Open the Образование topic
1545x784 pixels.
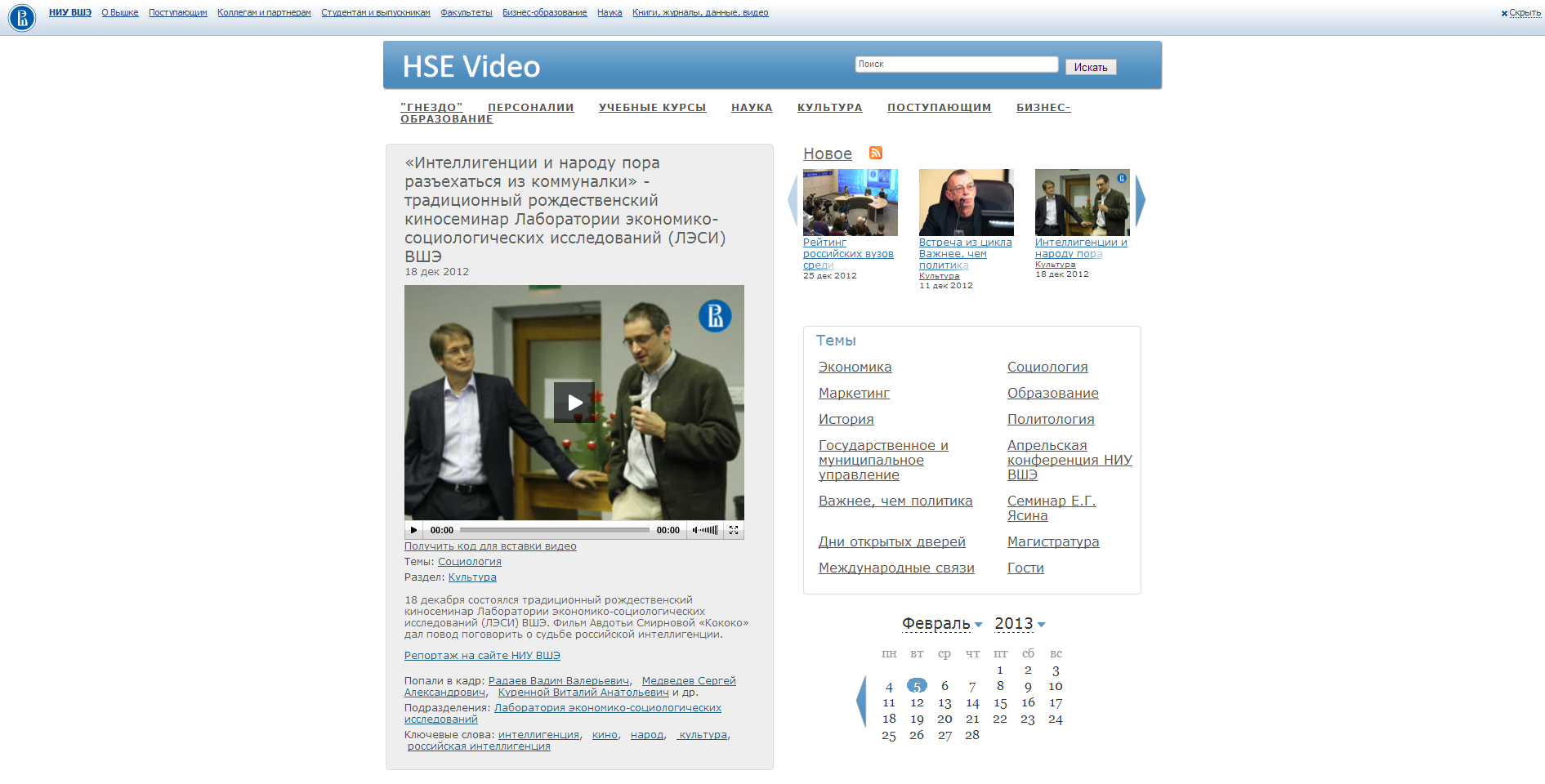point(1053,394)
